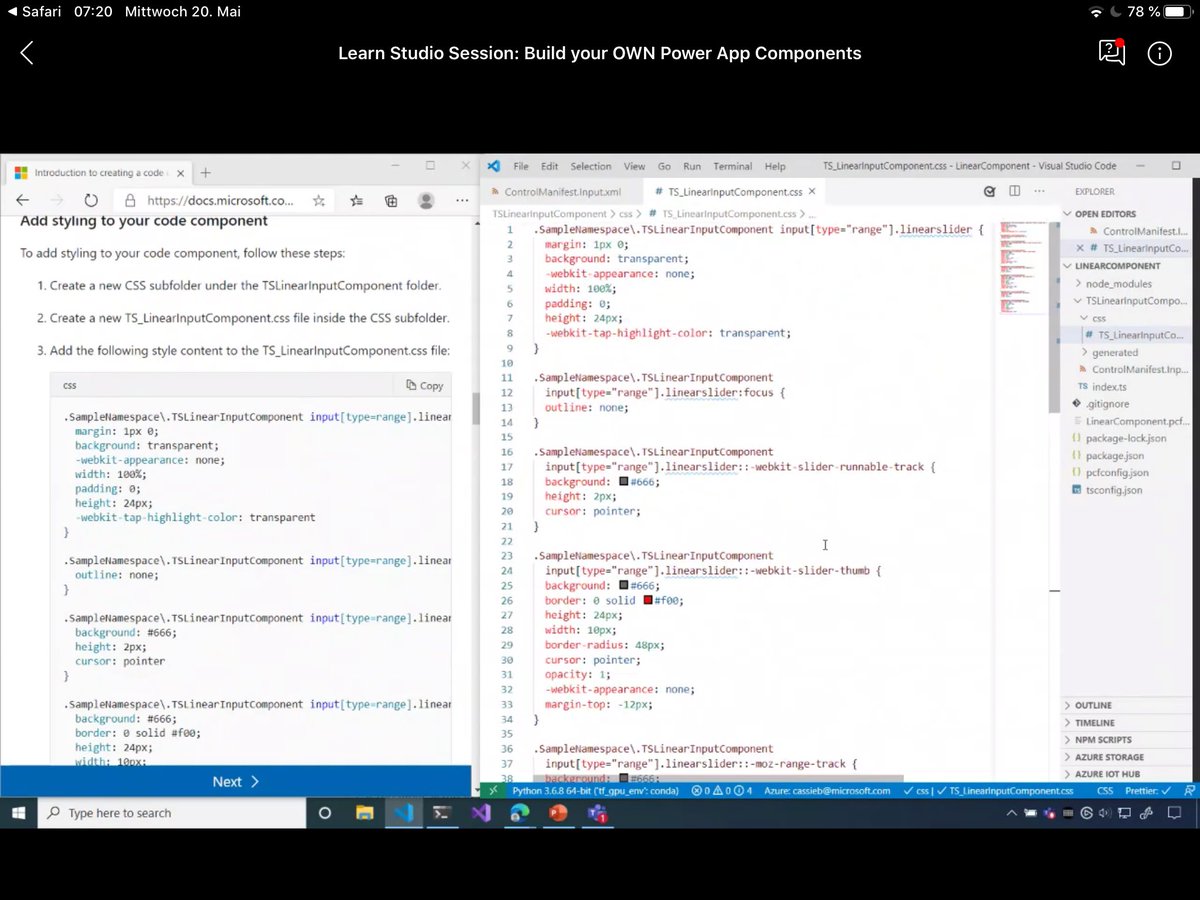Open Microsoft Edge on the taskbar
The height and width of the screenshot is (900, 1200).
click(520, 813)
